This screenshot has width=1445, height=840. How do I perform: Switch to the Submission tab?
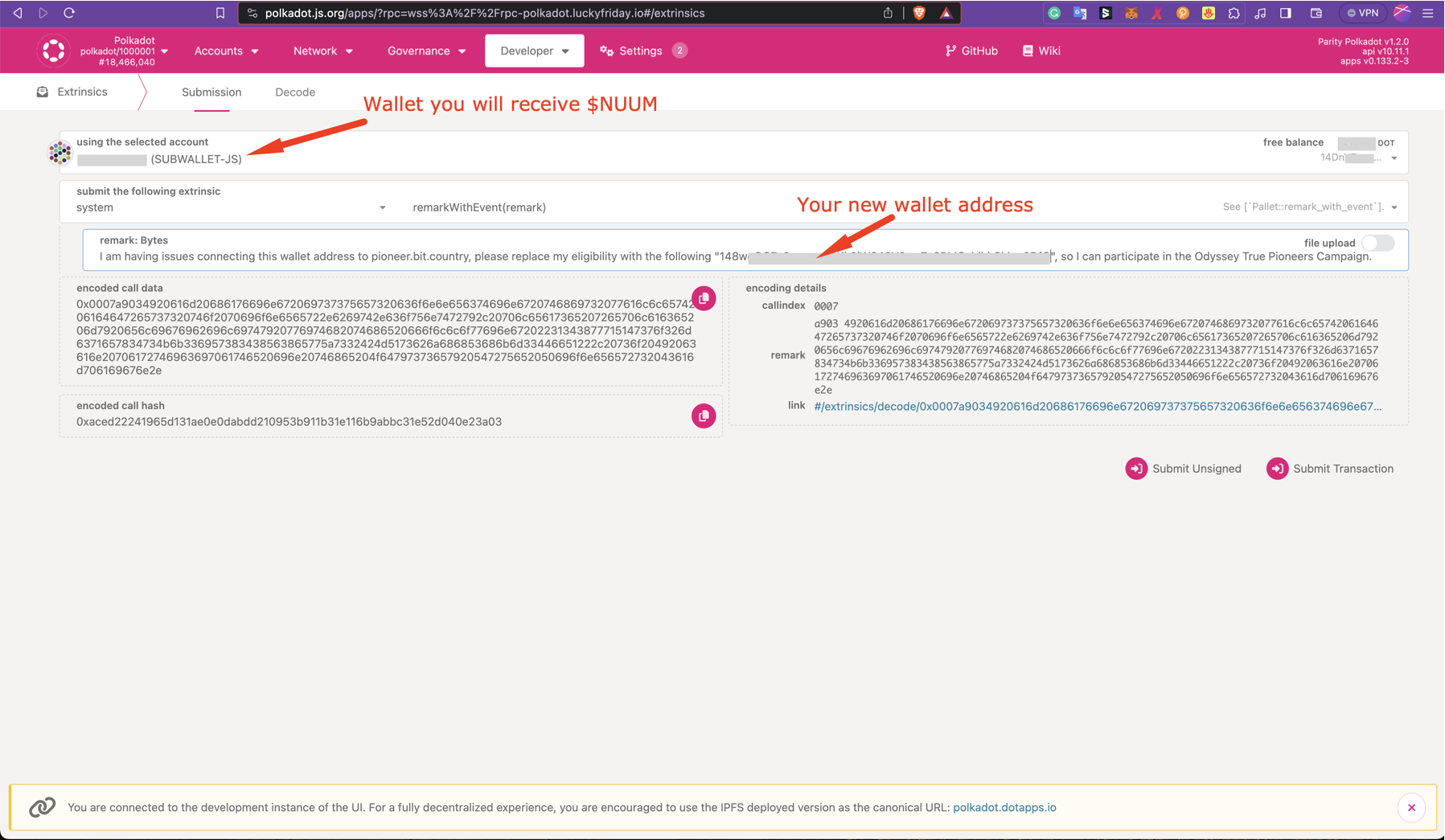pyautogui.click(x=211, y=92)
